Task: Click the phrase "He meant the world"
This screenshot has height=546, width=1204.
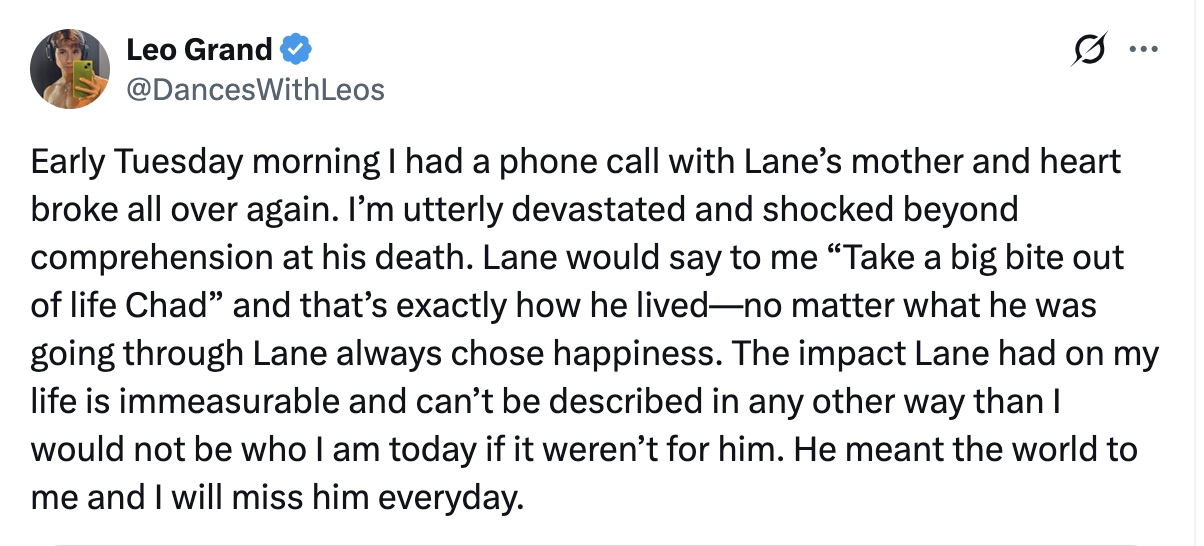Action: point(934,449)
